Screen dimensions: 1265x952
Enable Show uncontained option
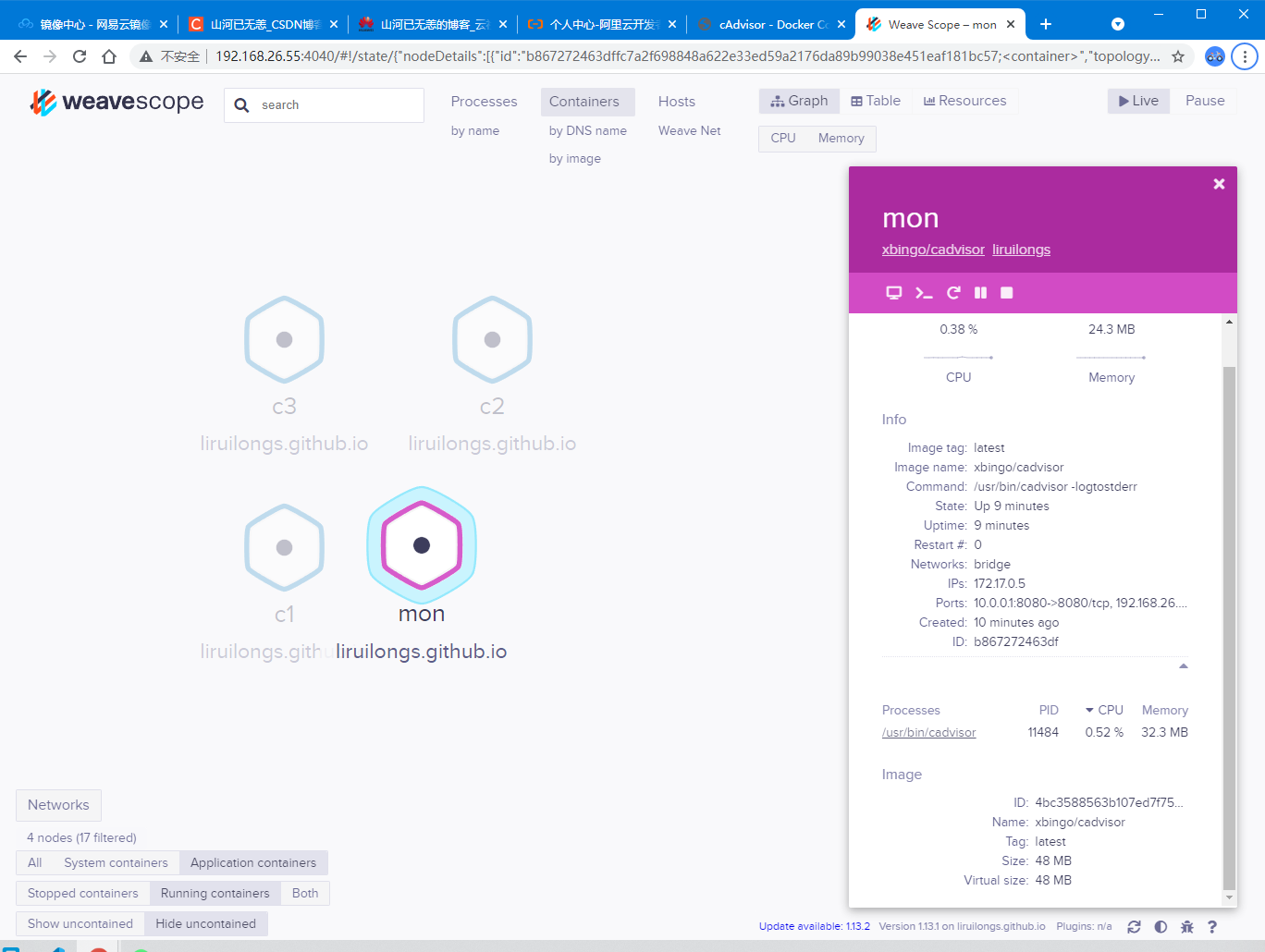(x=80, y=923)
